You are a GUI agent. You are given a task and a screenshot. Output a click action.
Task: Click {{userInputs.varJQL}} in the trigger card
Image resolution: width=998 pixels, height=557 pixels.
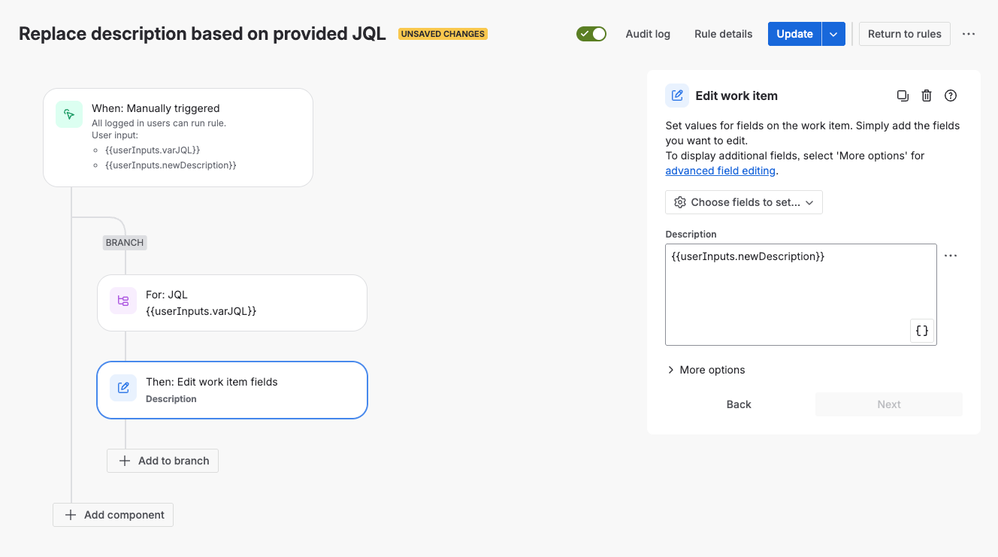[152, 150]
